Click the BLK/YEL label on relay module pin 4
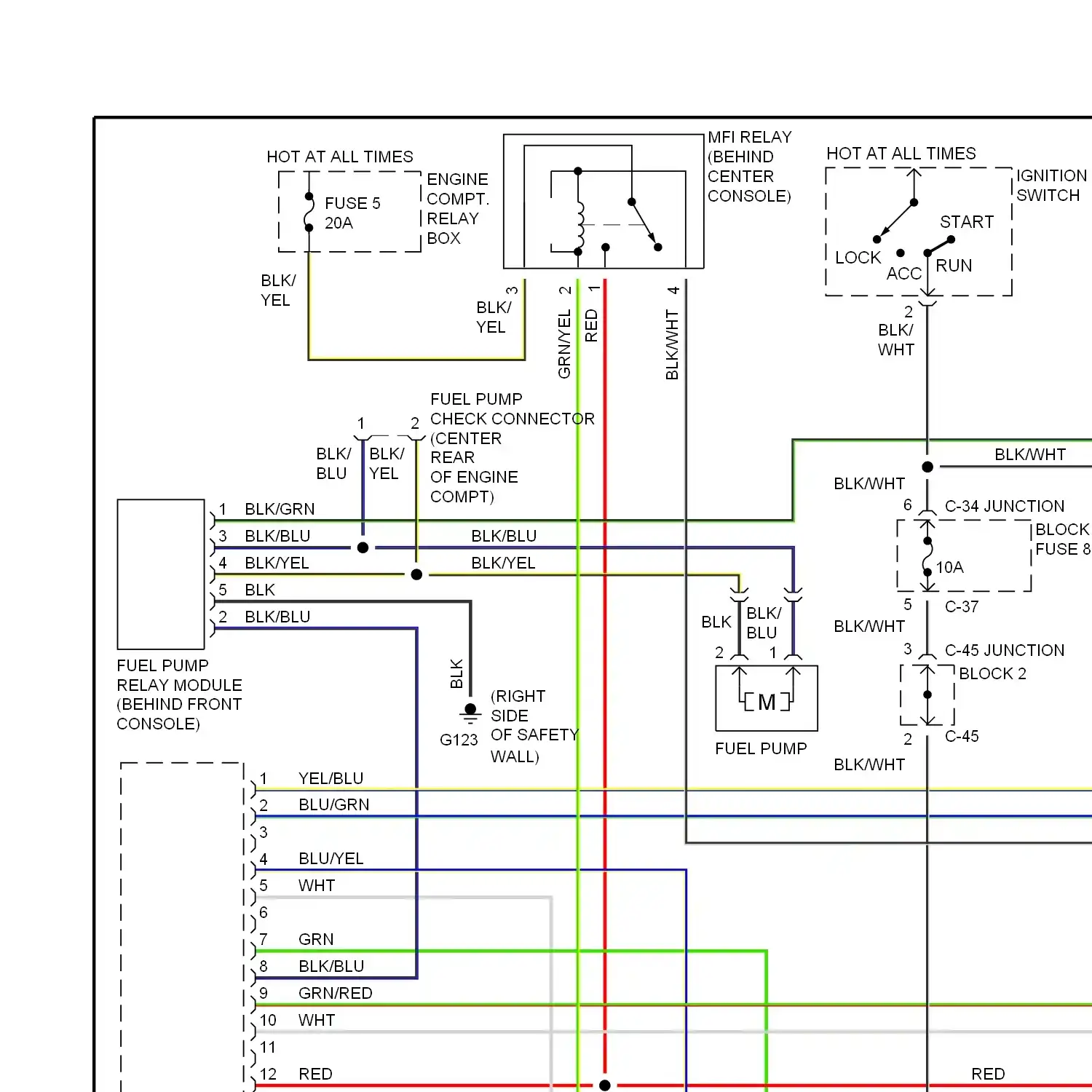The height and width of the screenshot is (1092, 1092). point(277,563)
